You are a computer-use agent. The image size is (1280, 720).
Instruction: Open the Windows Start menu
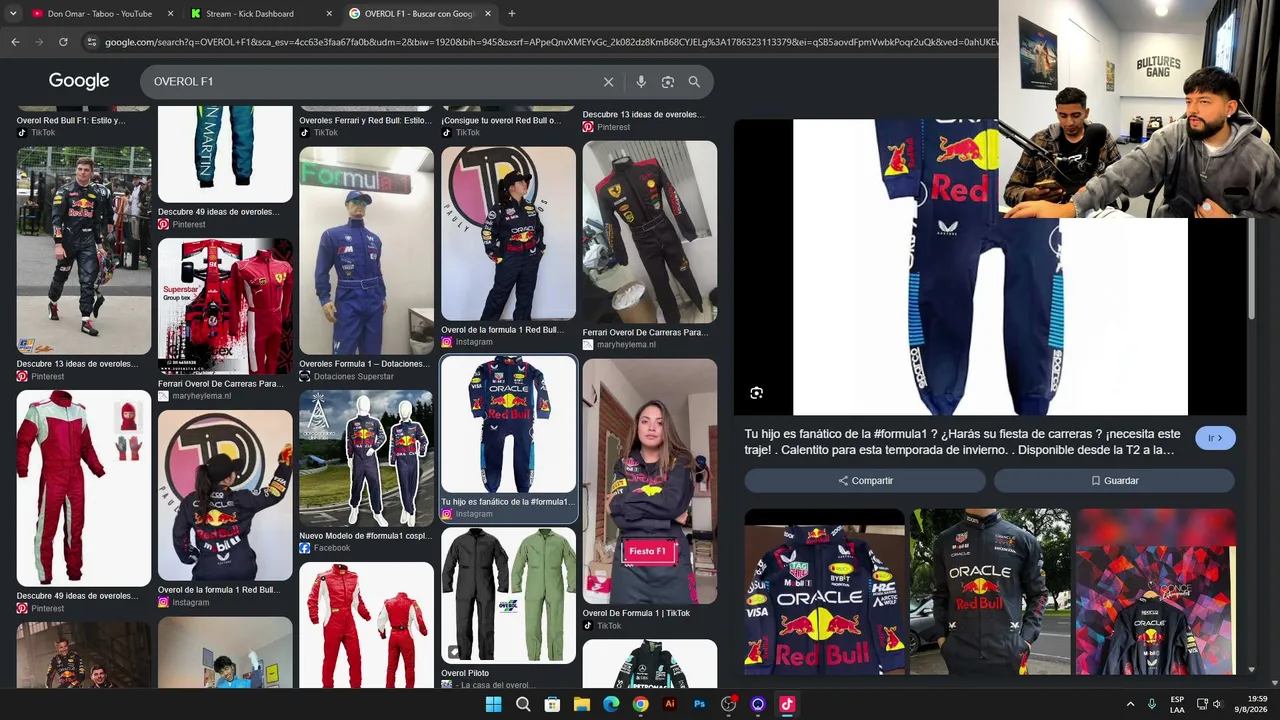point(493,704)
